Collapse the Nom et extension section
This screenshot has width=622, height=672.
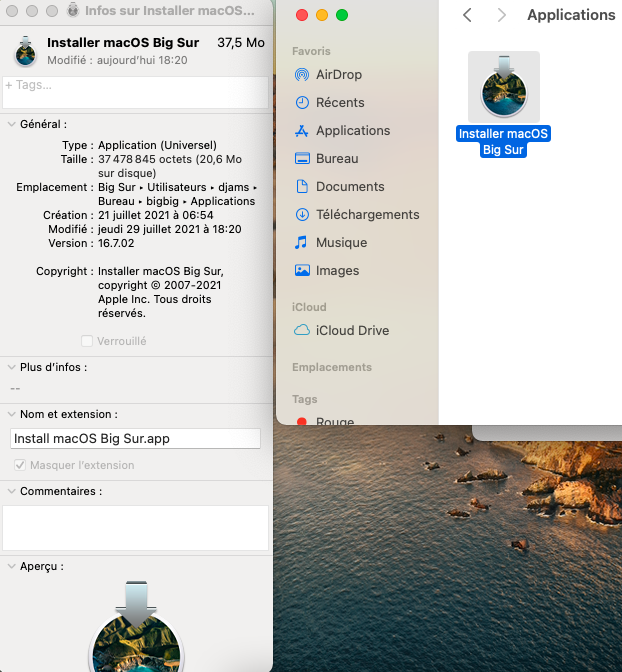(12, 414)
